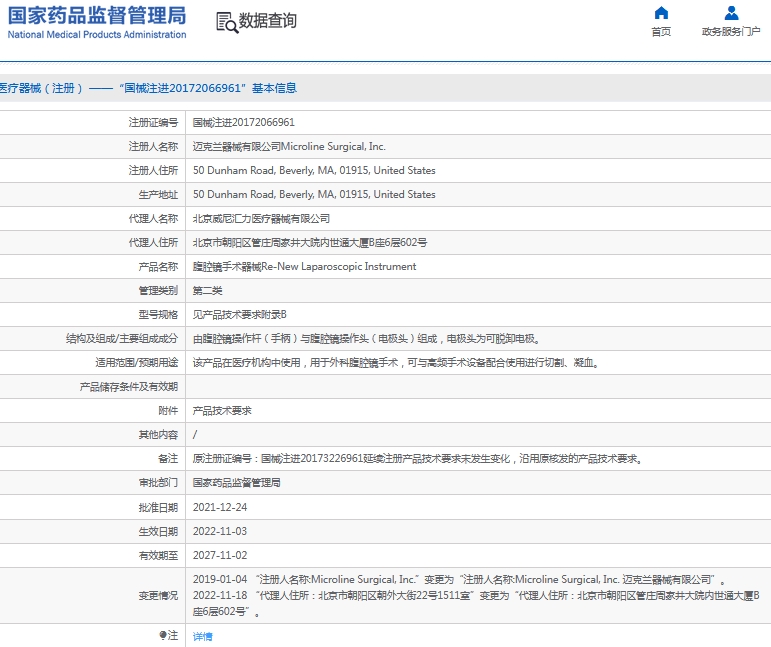
Task: Click the bullet icon beside 注 label
Action: coord(163,636)
